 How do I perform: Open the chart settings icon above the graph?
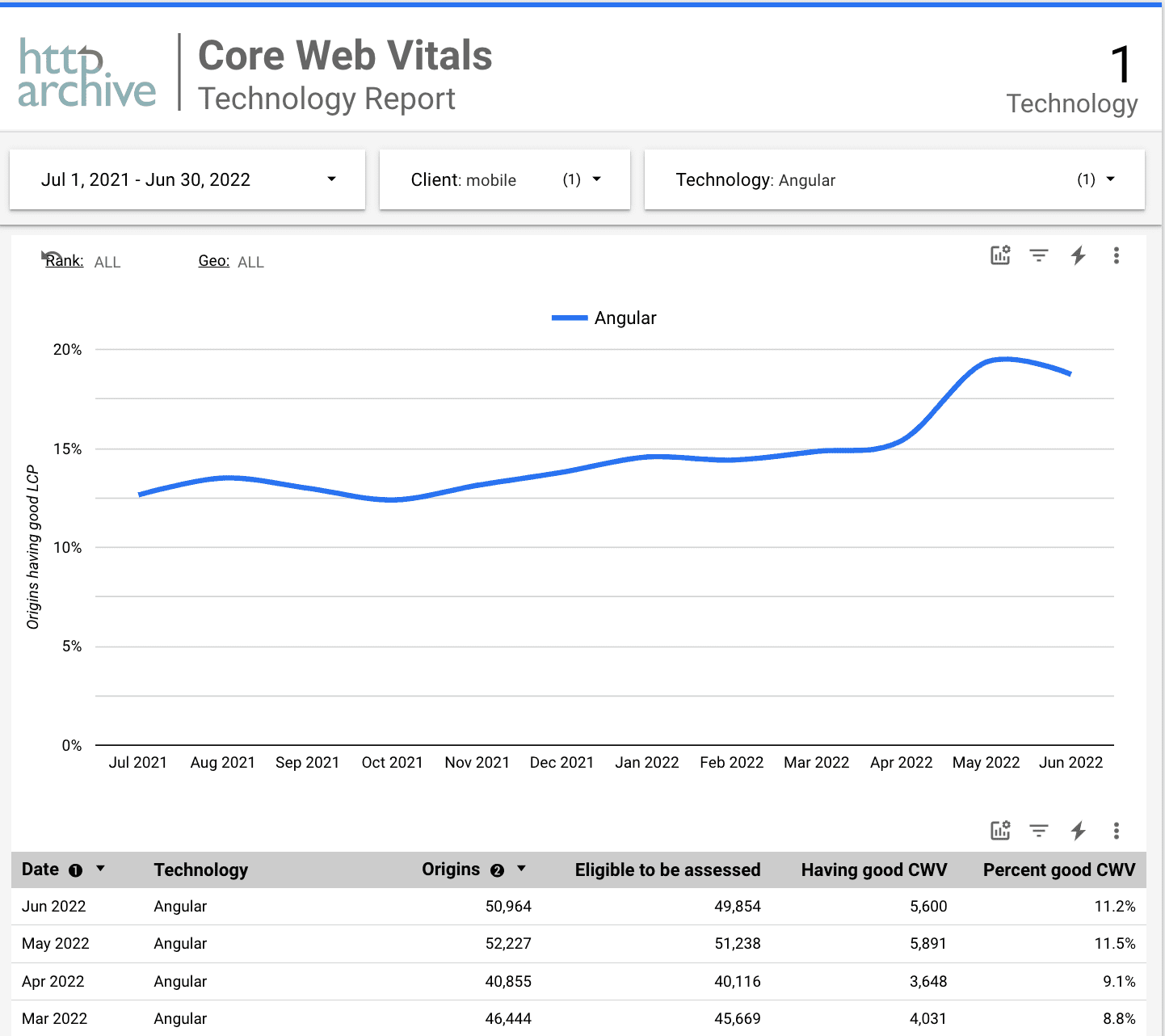pyautogui.click(x=999, y=255)
